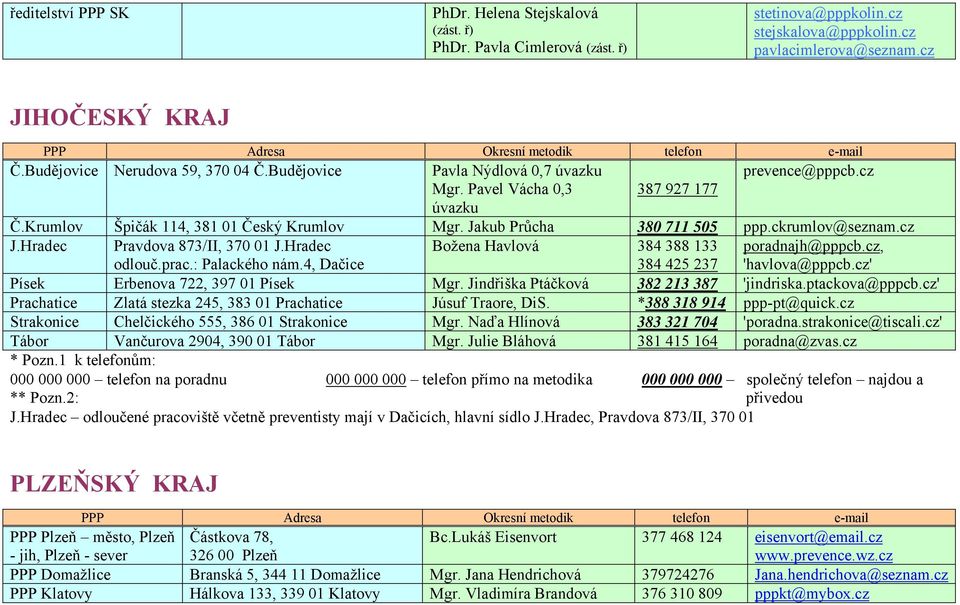Screen dimensions: 960x605
Task: Click the name Mgr. Vladimíra Brandová
Action: 513,593
